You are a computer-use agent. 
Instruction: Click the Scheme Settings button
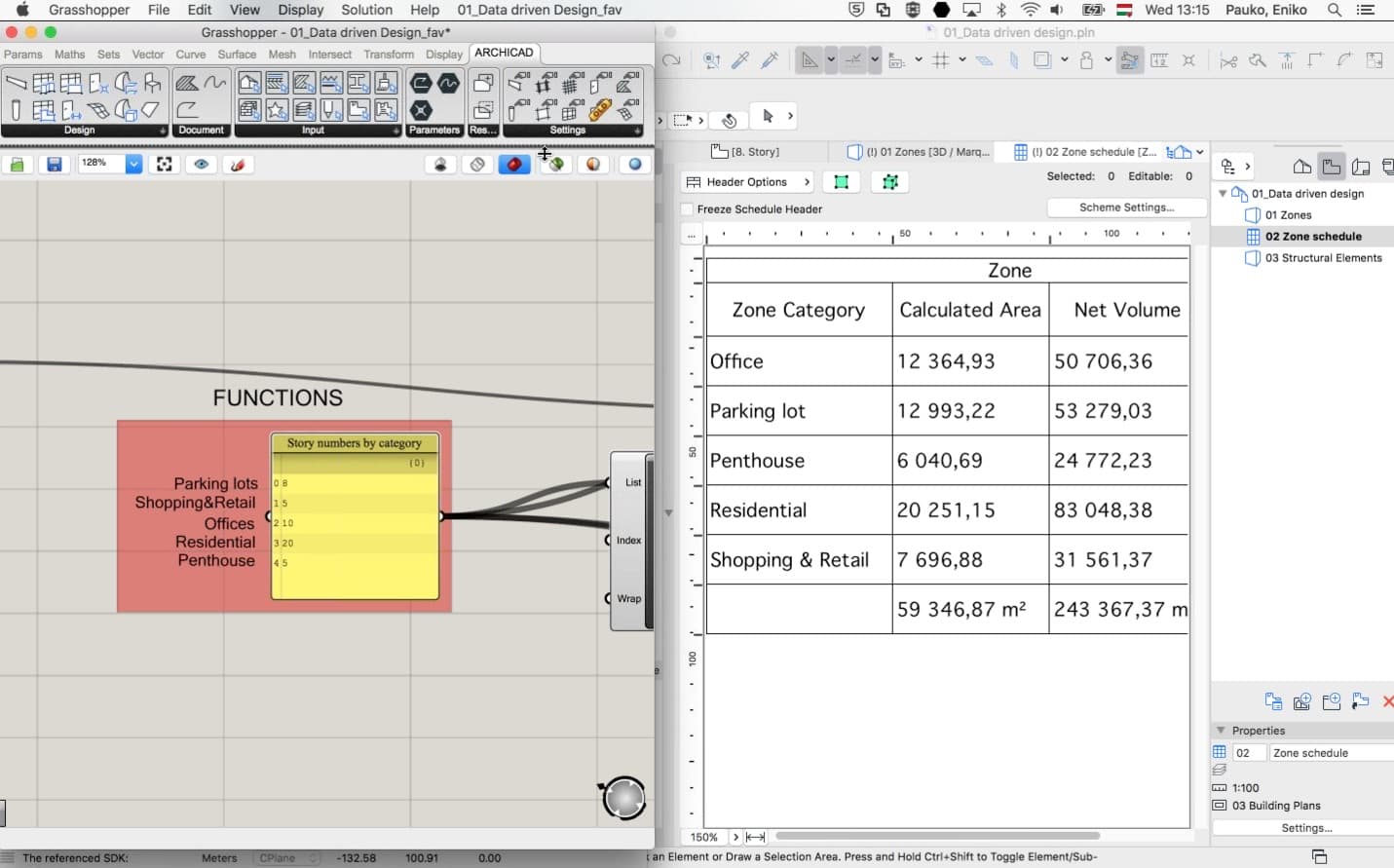tap(1126, 208)
